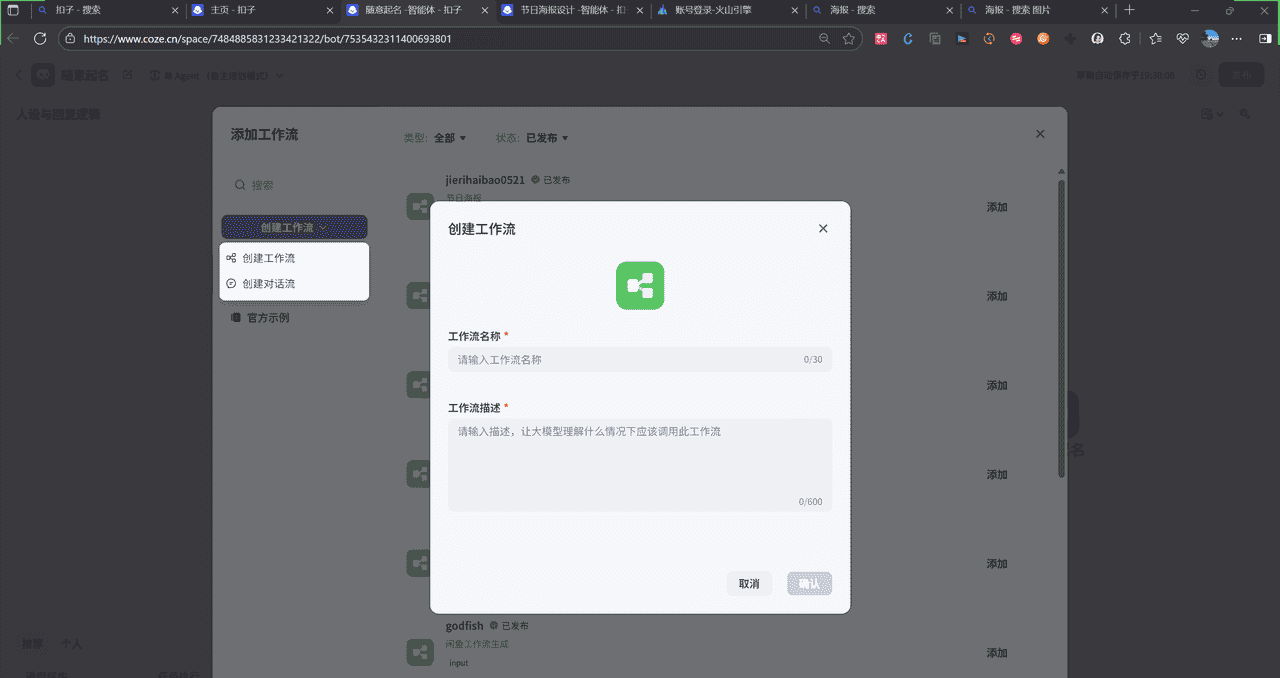
Task: Click the search magnifier in 添加工作流 panel
Action: 239,185
